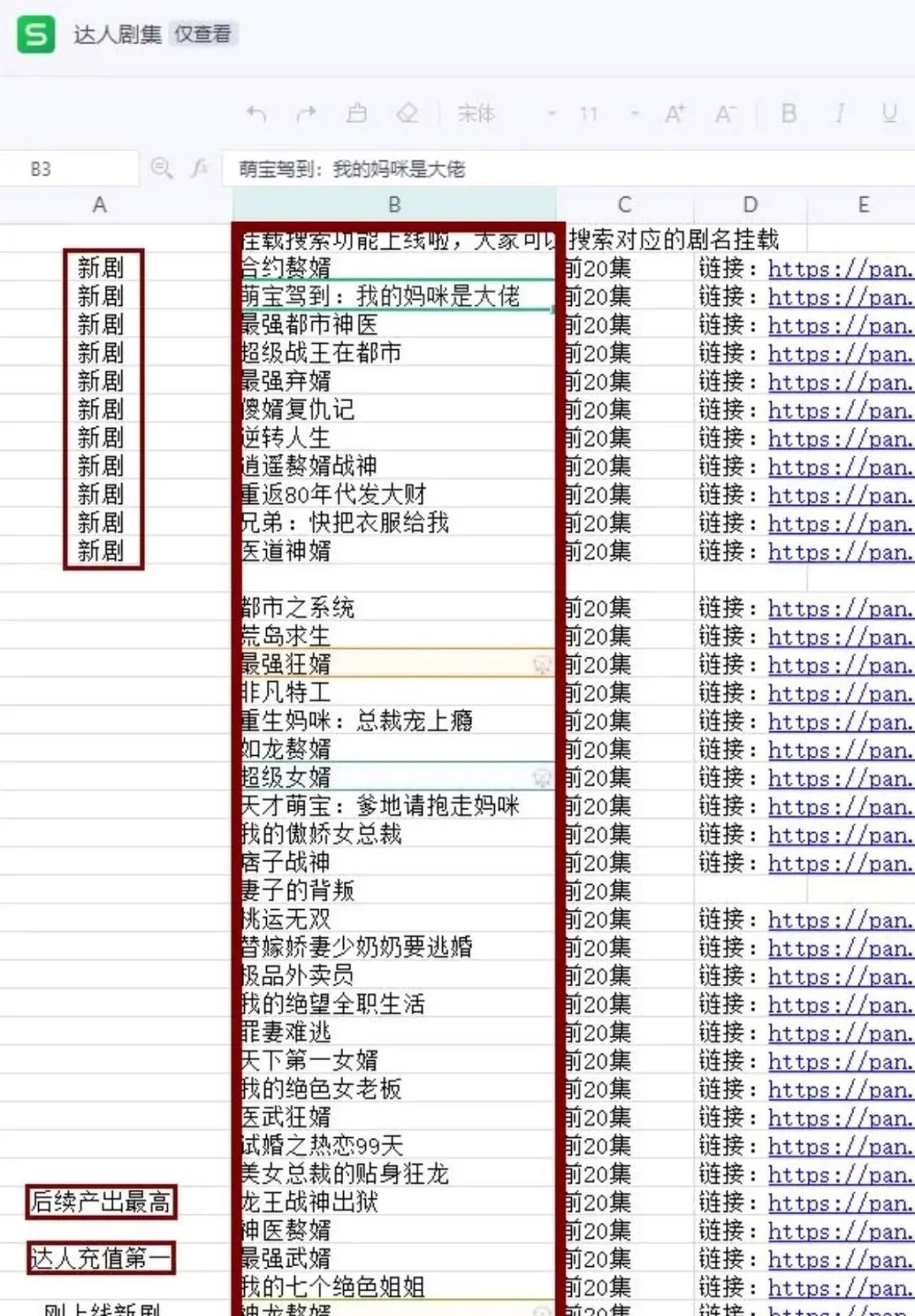
Task: Decrease font size with A- icon
Action: (725, 114)
